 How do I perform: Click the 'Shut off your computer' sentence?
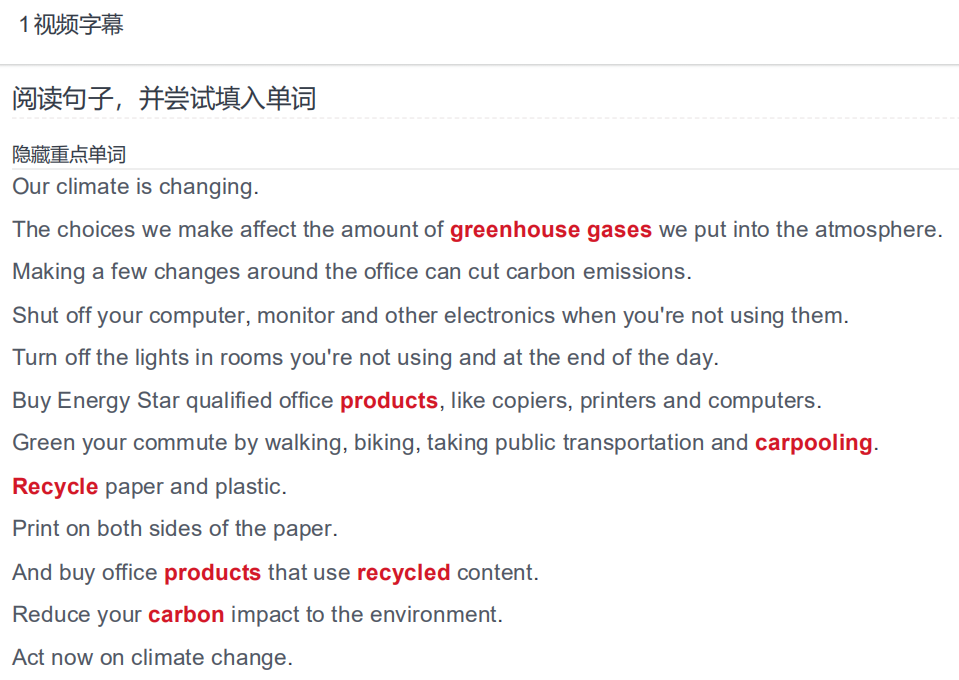click(431, 316)
